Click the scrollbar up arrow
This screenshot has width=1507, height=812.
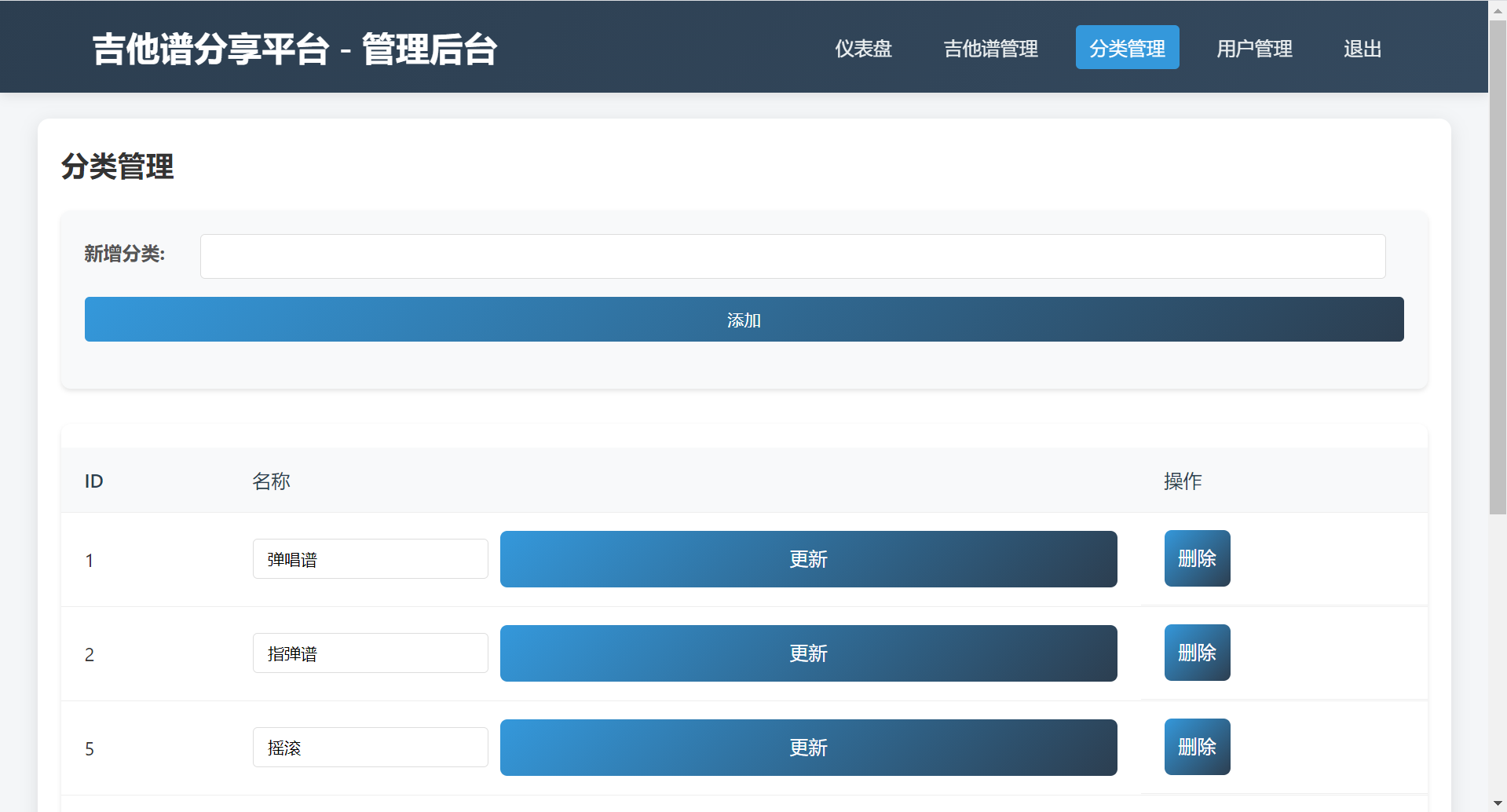[x=1498, y=9]
